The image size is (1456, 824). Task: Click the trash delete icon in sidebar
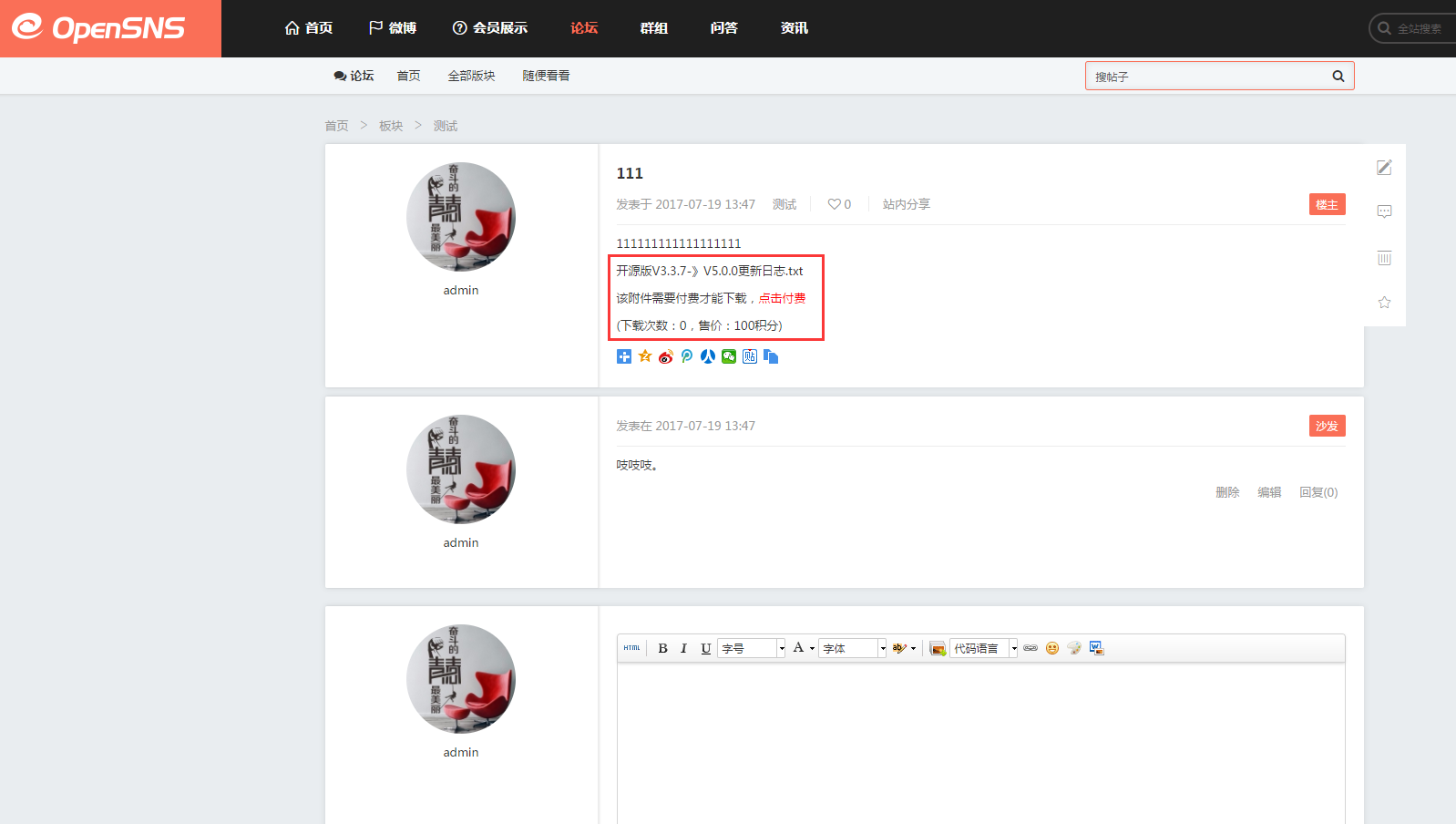[x=1384, y=258]
